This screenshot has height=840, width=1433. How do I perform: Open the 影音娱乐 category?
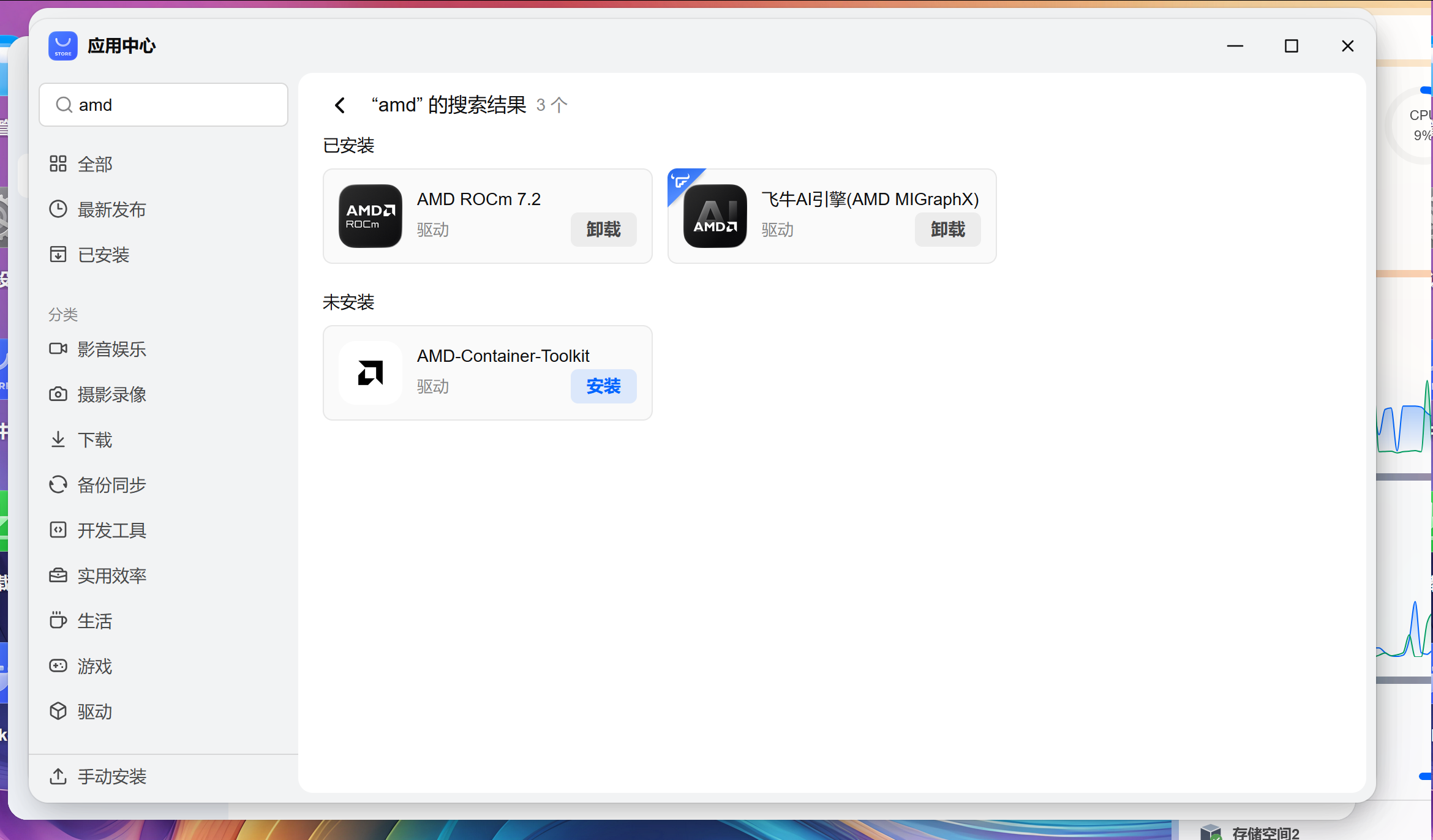[111, 349]
